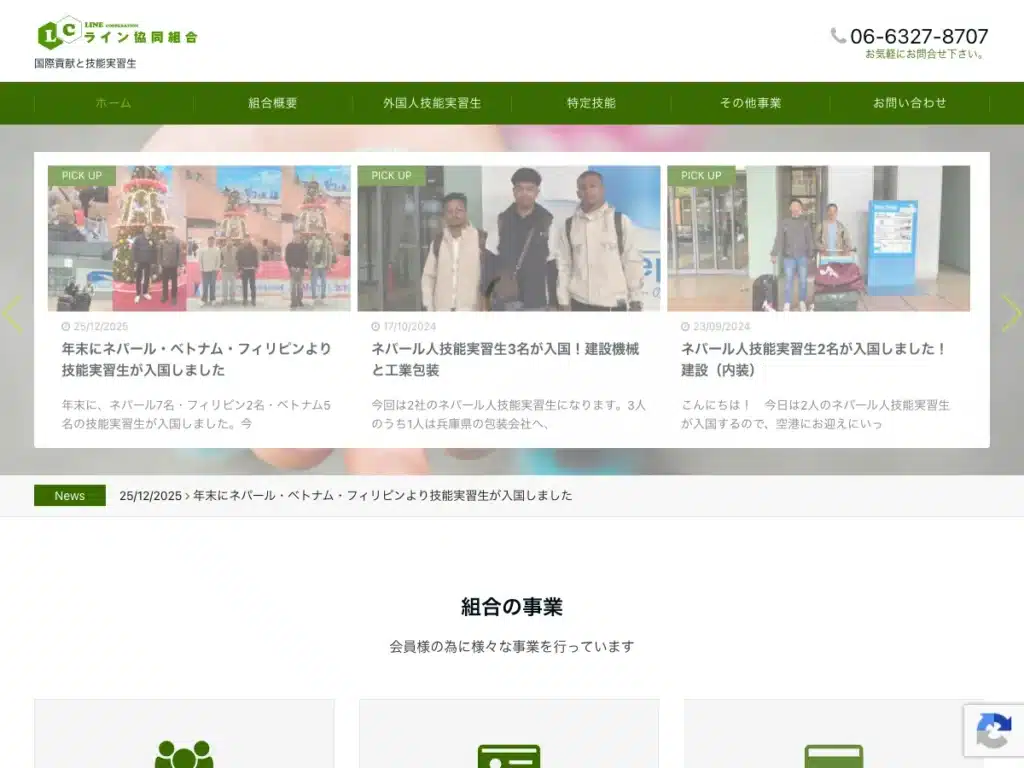The width and height of the screenshot is (1024, 768).
Task: Open the 外国人技能実習生 menu item
Action: point(432,103)
